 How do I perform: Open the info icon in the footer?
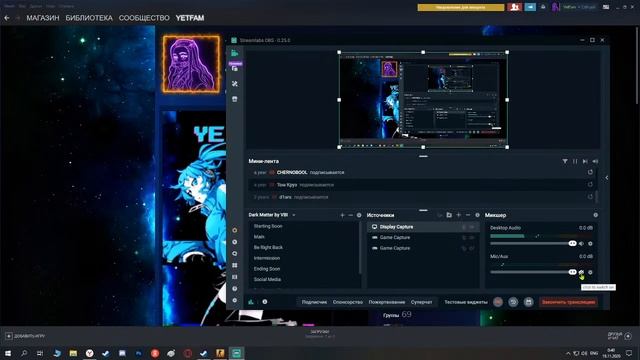point(265,302)
